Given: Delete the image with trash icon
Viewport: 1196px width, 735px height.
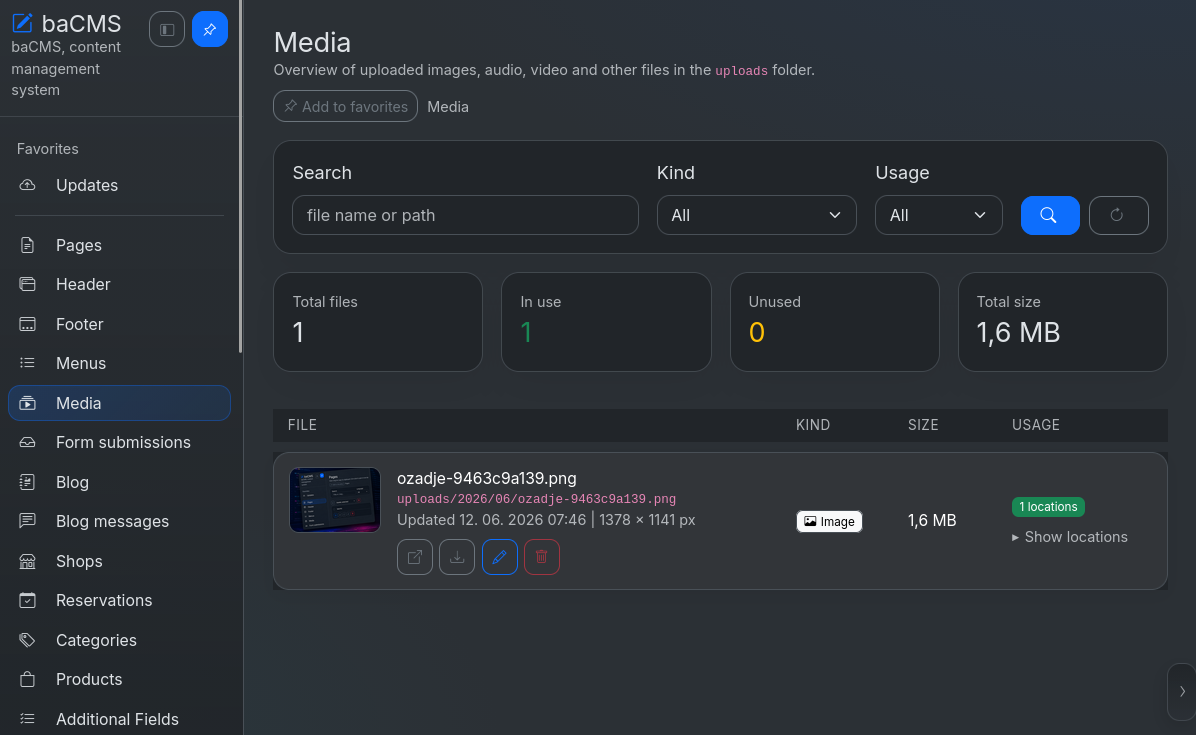Looking at the screenshot, I should click(542, 557).
